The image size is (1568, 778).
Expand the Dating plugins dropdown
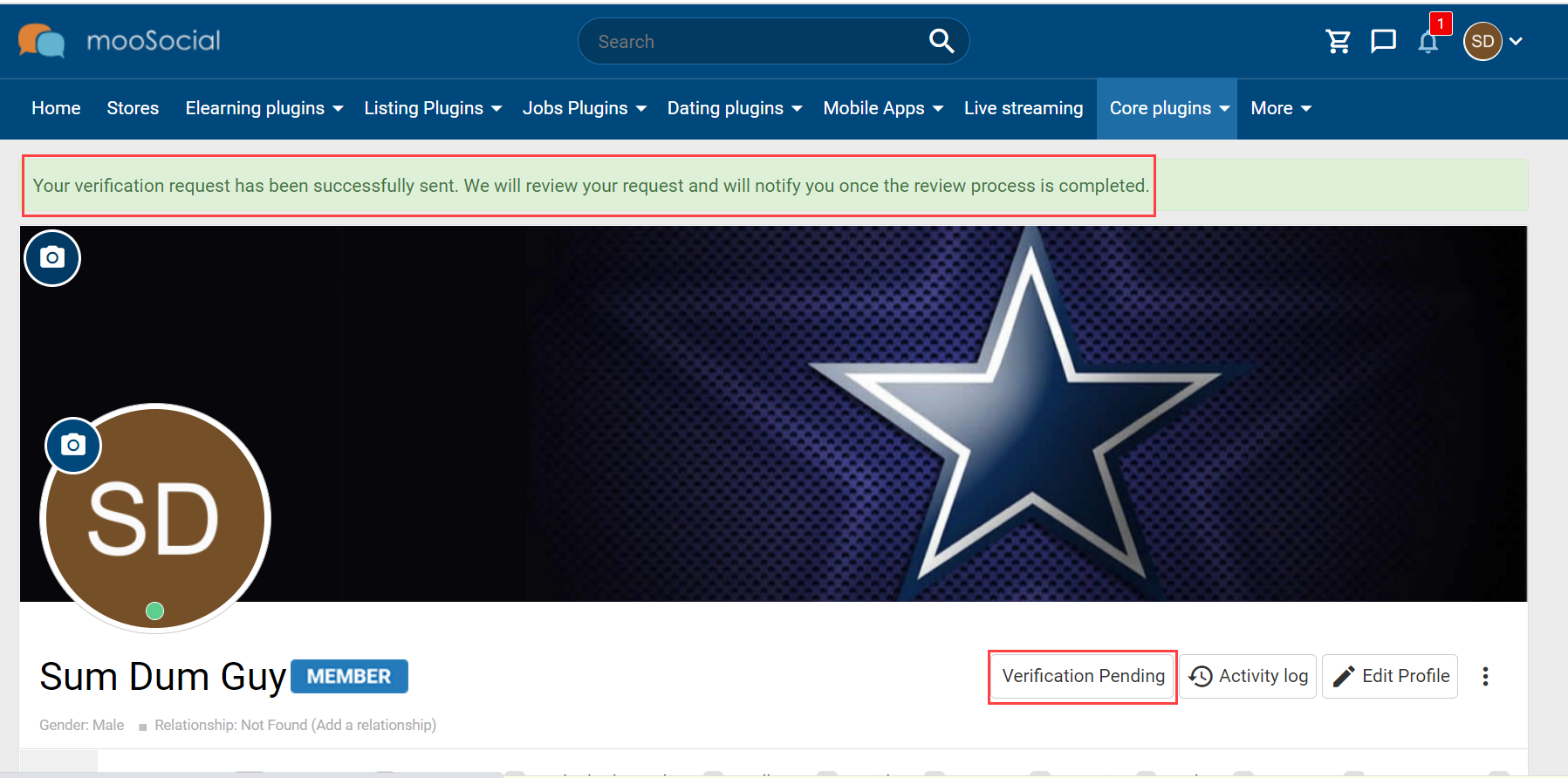735,108
